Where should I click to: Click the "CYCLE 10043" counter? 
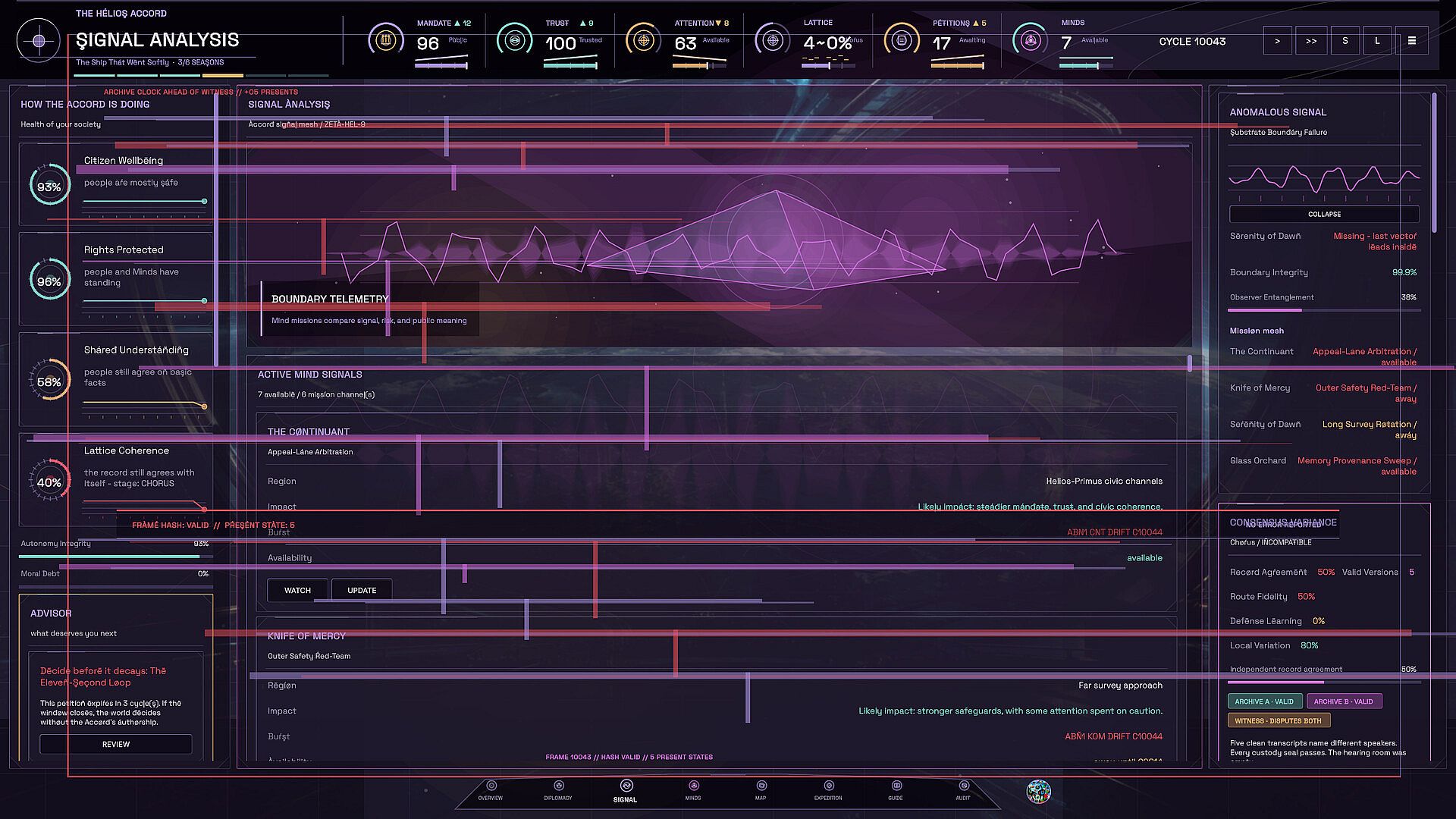point(1192,42)
